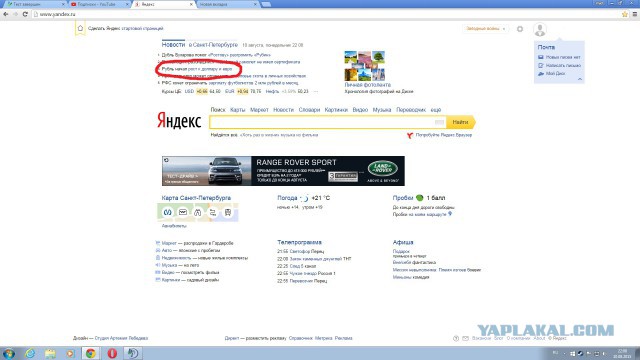Click the Yandex Browser Y icon
Screen dimensions: 640x360
(410, 135)
